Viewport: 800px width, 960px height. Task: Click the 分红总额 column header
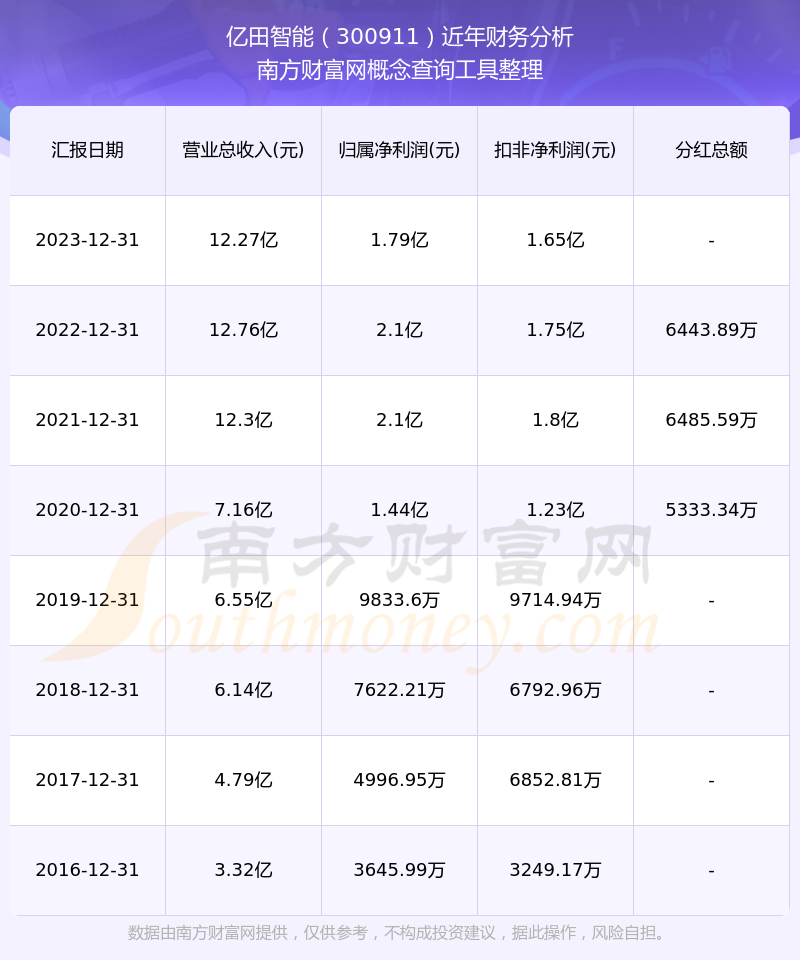pyautogui.click(x=711, y=150)
